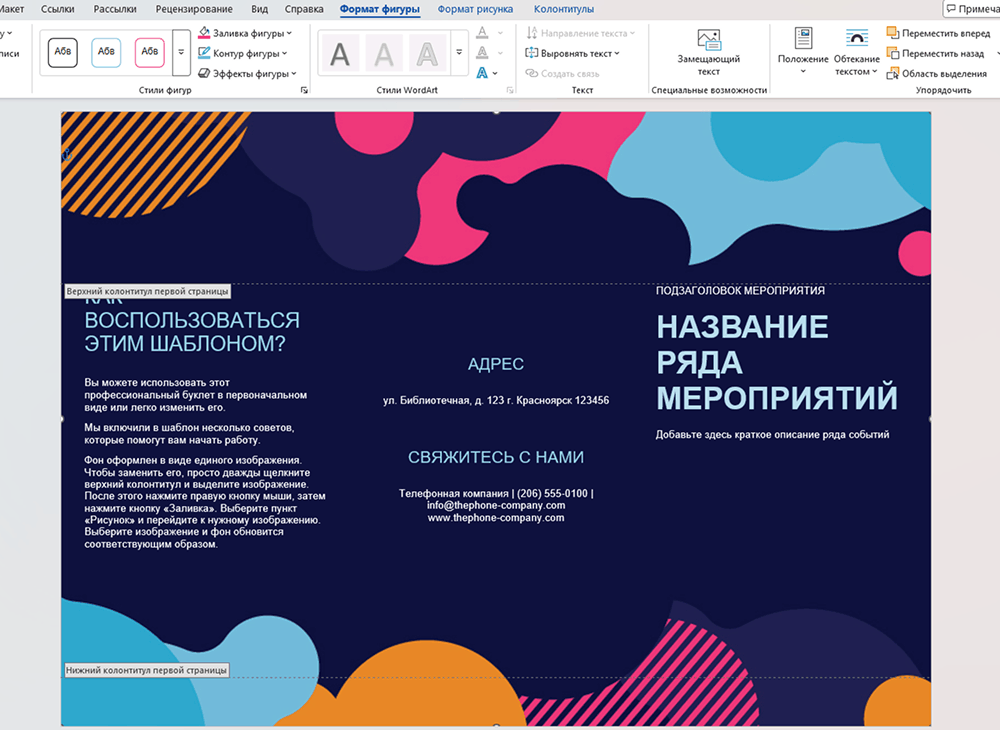Click the heading НАЗВАНИЕ РЯДА МЕРОПРИЯТИЙ
Screen dimensions: 1000x730
tap(777, 362)
